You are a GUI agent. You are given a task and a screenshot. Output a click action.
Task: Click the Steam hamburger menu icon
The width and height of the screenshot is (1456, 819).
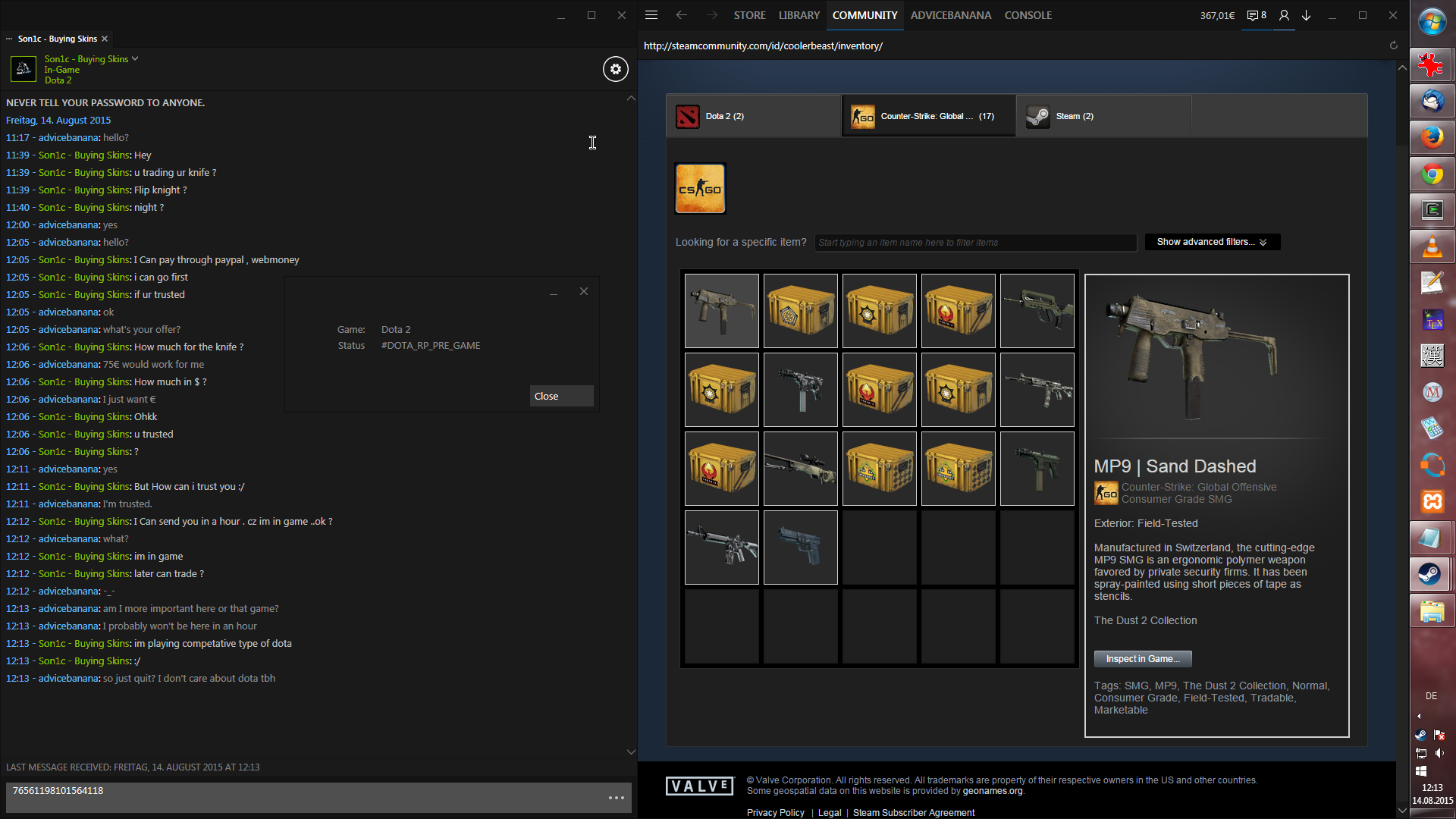651,15
